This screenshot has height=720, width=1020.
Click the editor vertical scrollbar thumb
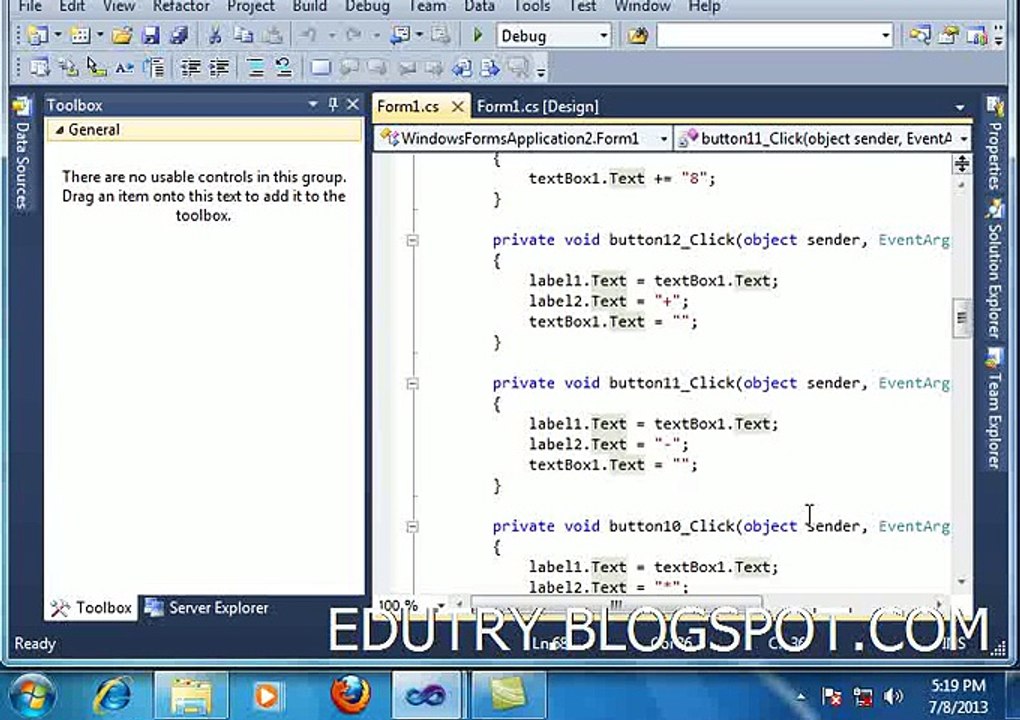click(961, 318)
